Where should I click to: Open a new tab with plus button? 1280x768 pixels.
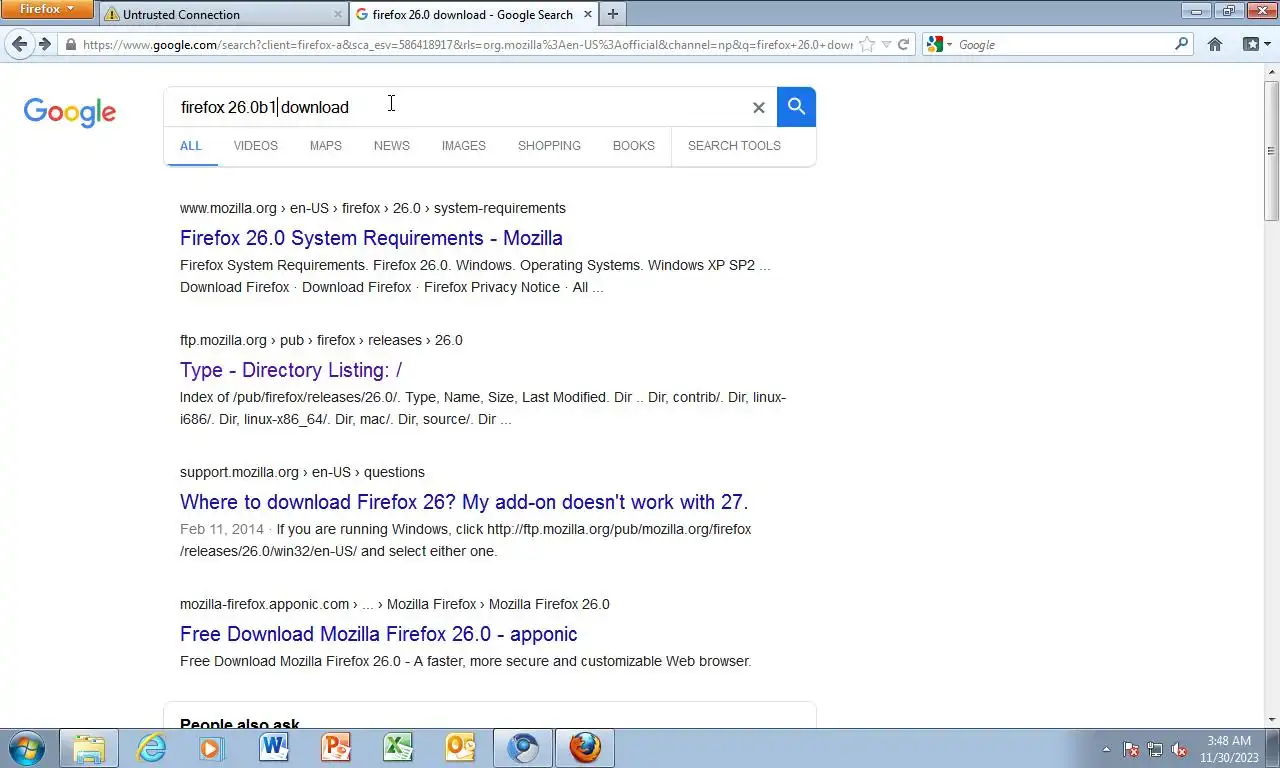tap(613, 14)
